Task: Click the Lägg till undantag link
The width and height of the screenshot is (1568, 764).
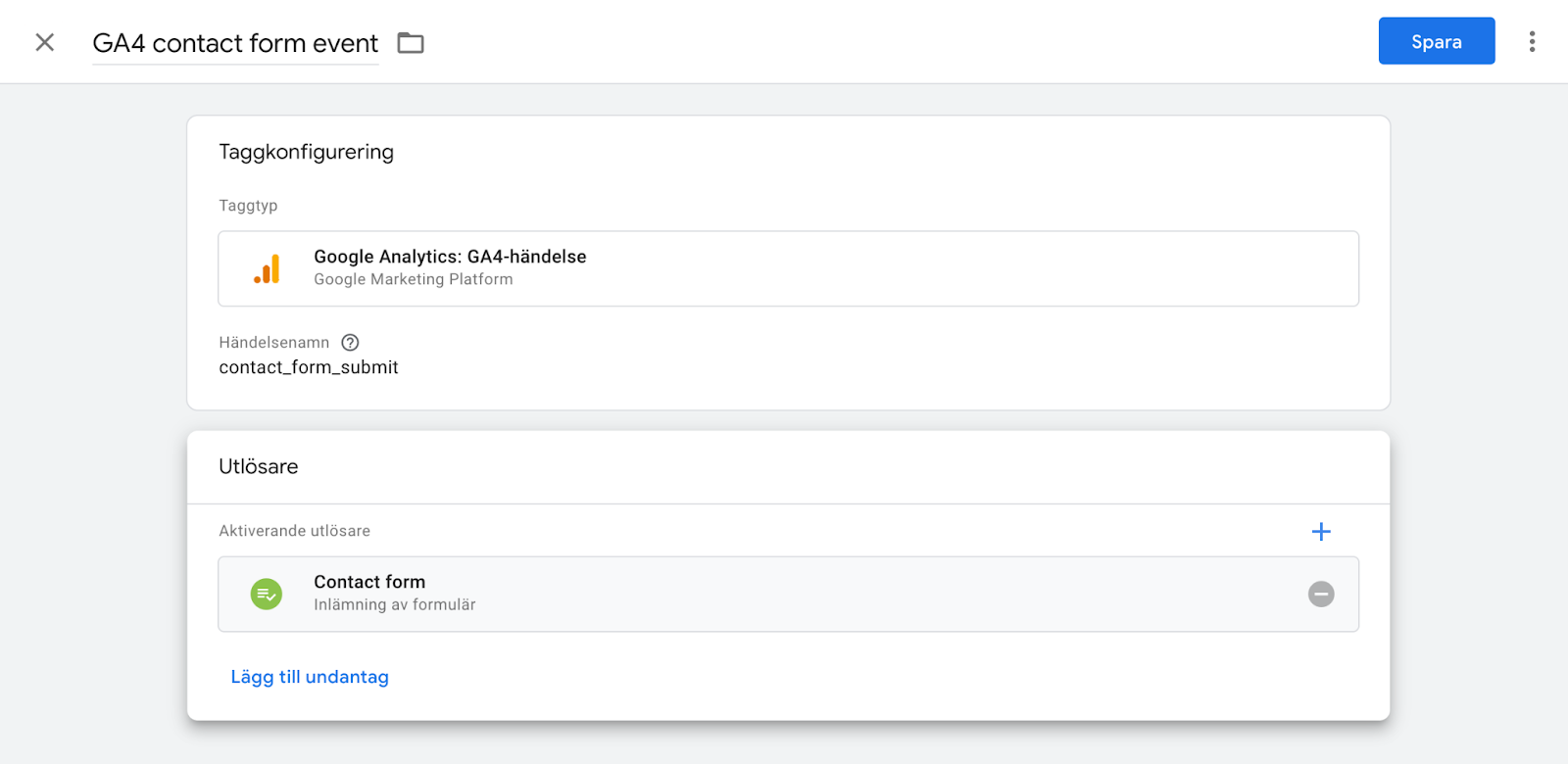Action: pos(310,677)
